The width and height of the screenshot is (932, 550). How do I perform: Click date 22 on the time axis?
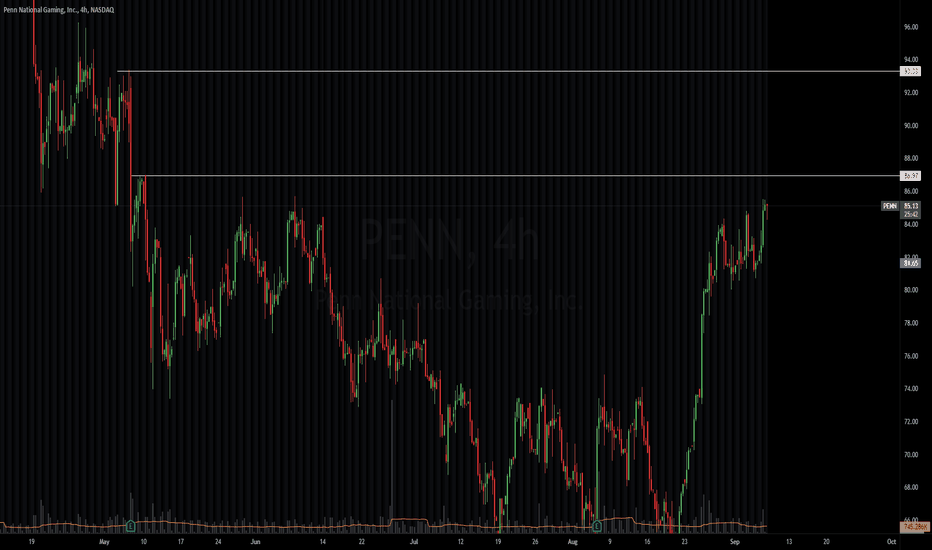pos(361,542)
